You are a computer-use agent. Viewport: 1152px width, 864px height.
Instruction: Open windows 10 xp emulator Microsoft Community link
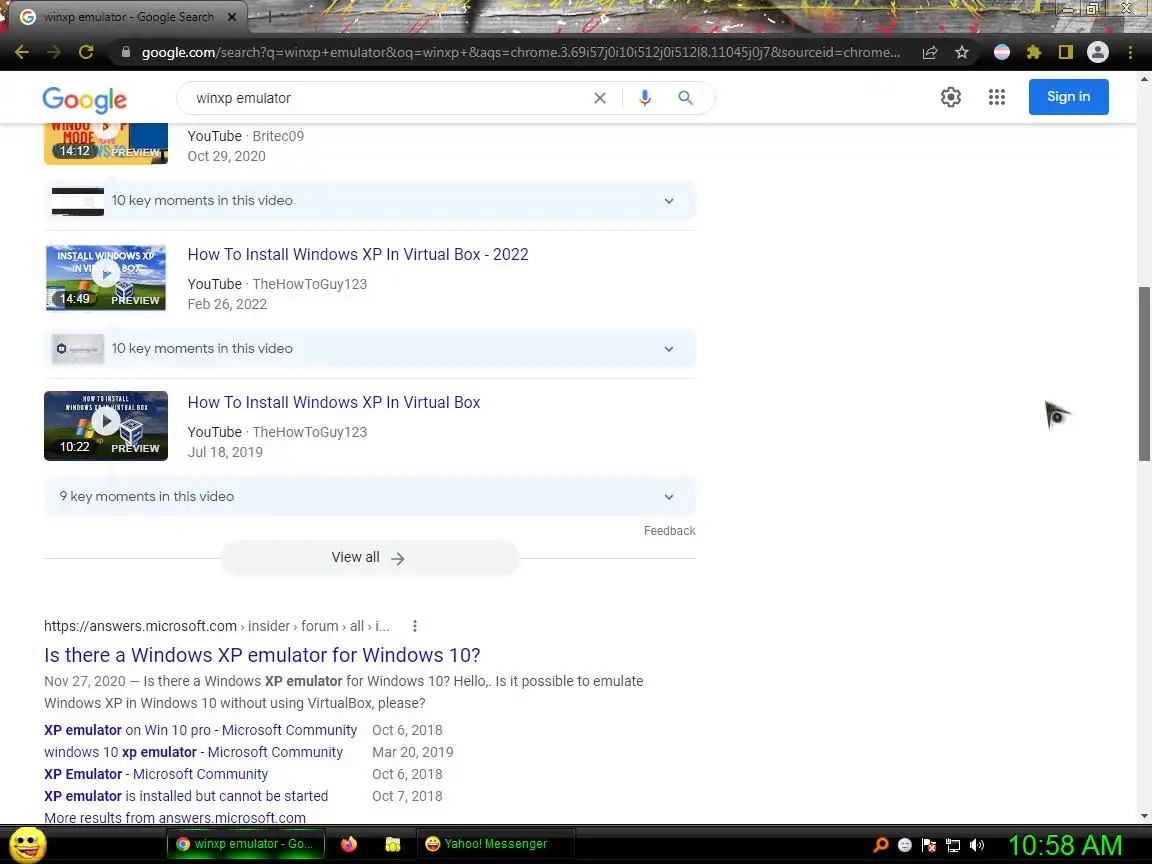click(193, 752)
